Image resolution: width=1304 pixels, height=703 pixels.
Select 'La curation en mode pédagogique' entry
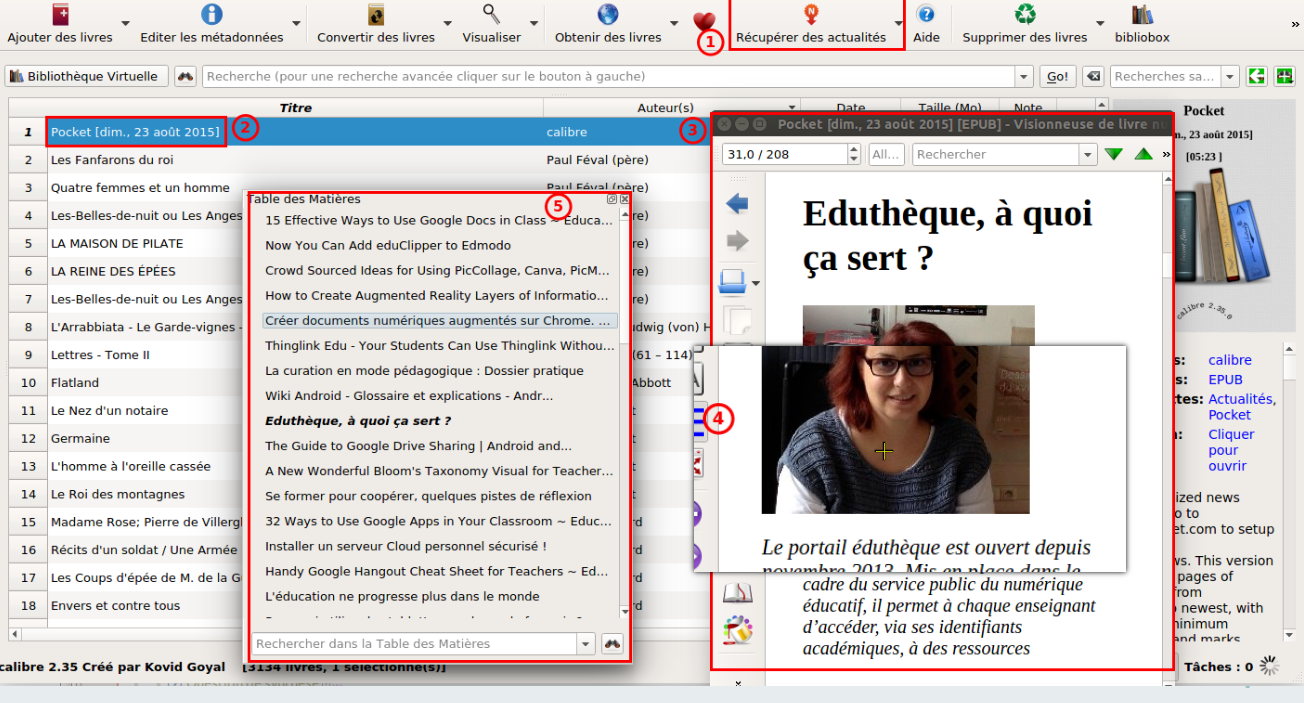click(x=424, y=371)
